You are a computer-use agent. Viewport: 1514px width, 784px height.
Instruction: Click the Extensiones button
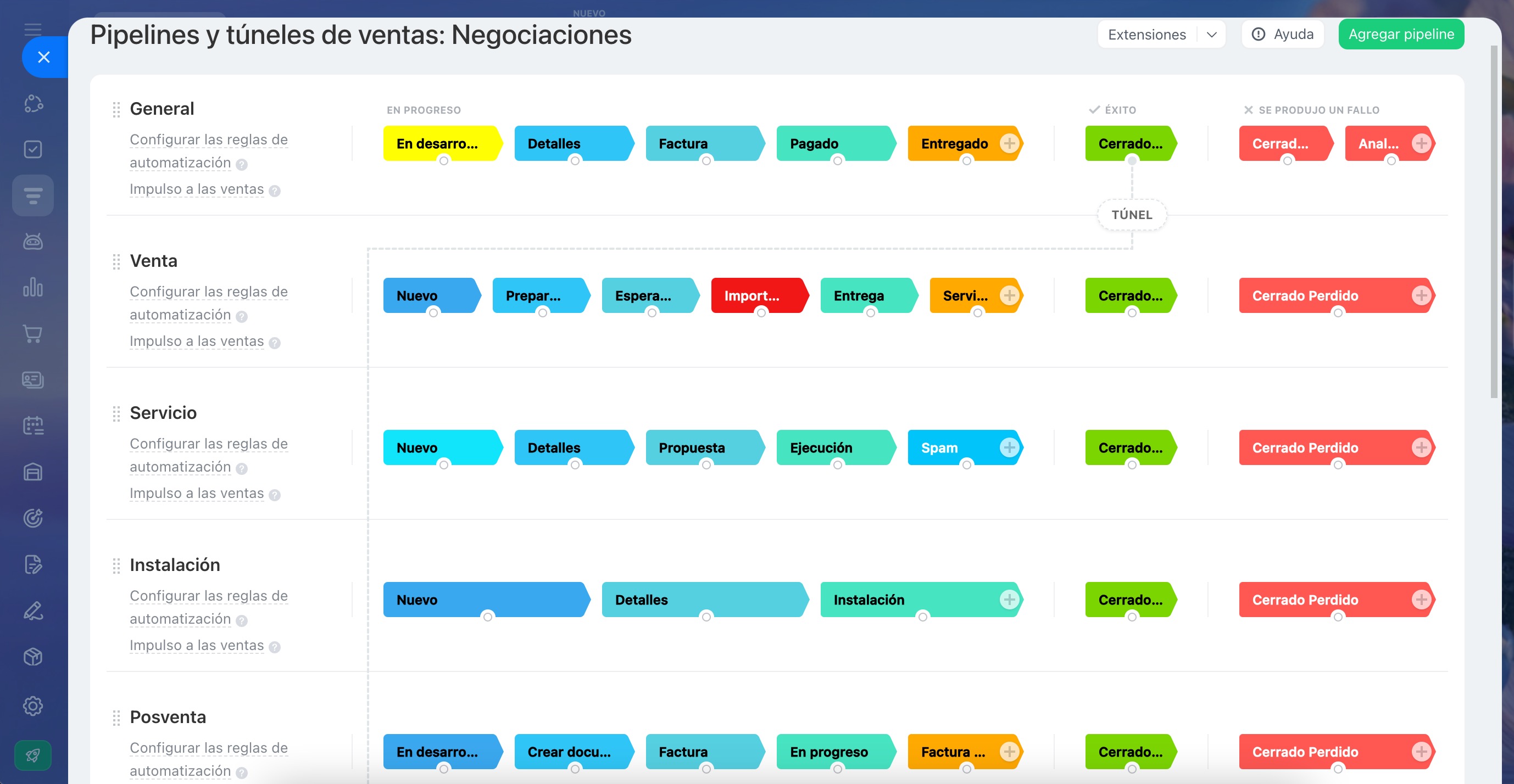(1146, 35)
